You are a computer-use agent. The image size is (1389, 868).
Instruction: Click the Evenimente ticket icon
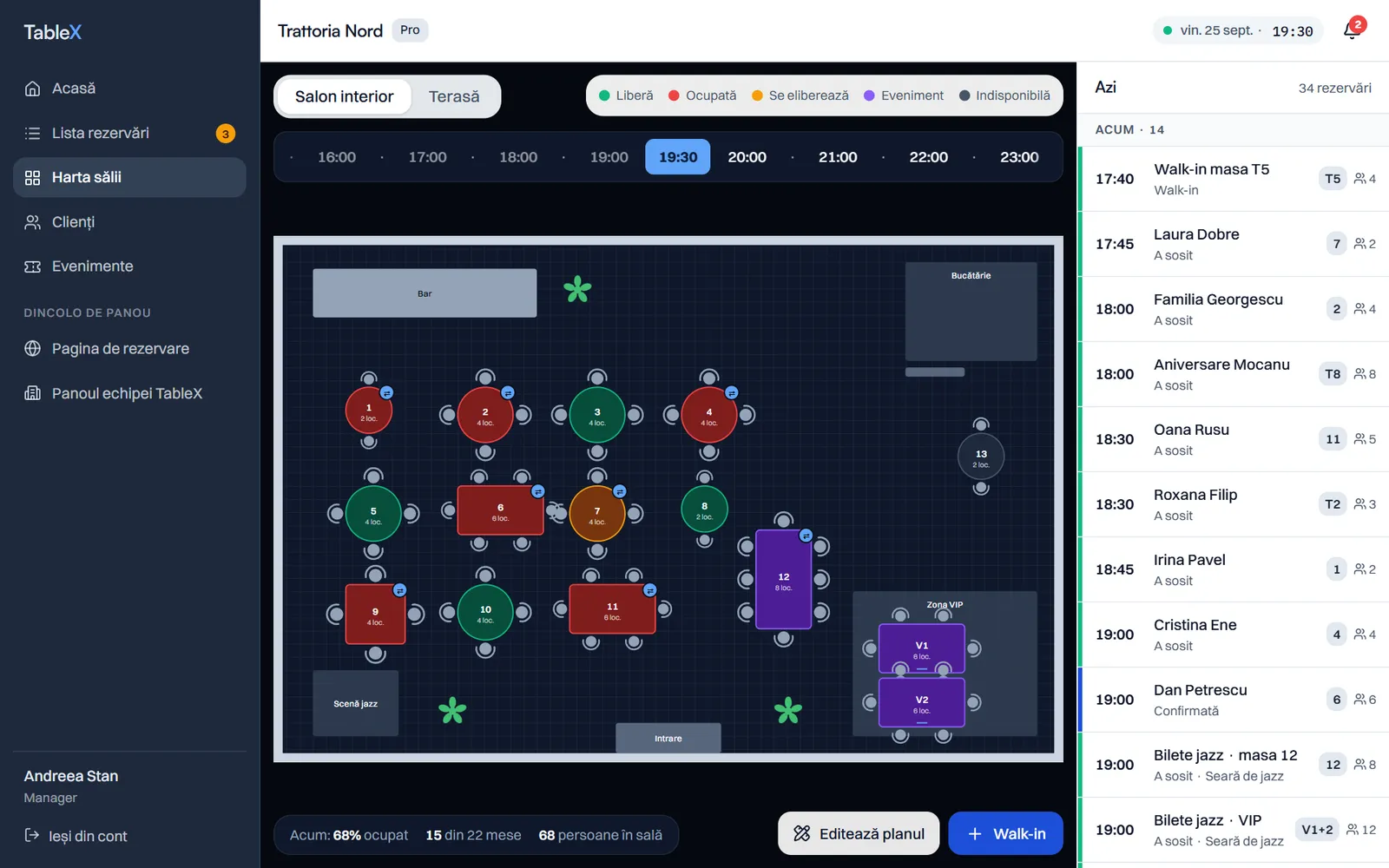(33, 266)
